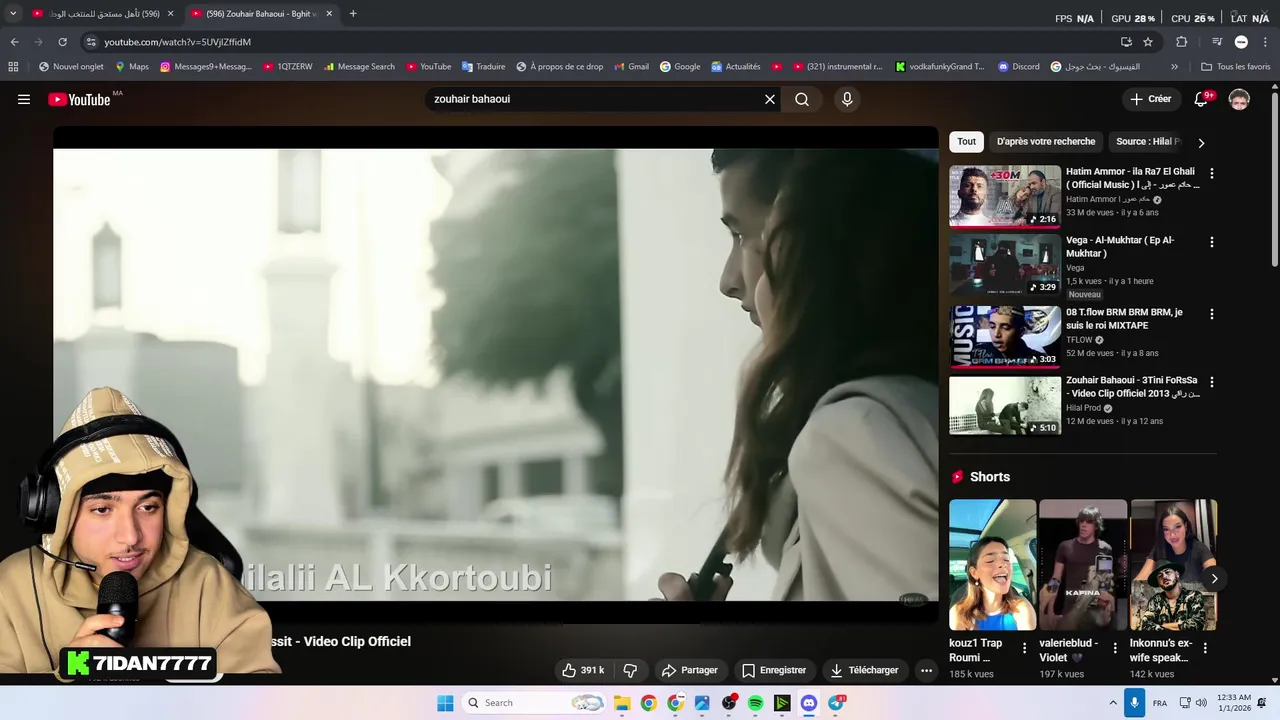Open Vega Al-Mukhtar video thumbnail
The height and width of the screenshot is (720, 1280).
coord(1005,265)
